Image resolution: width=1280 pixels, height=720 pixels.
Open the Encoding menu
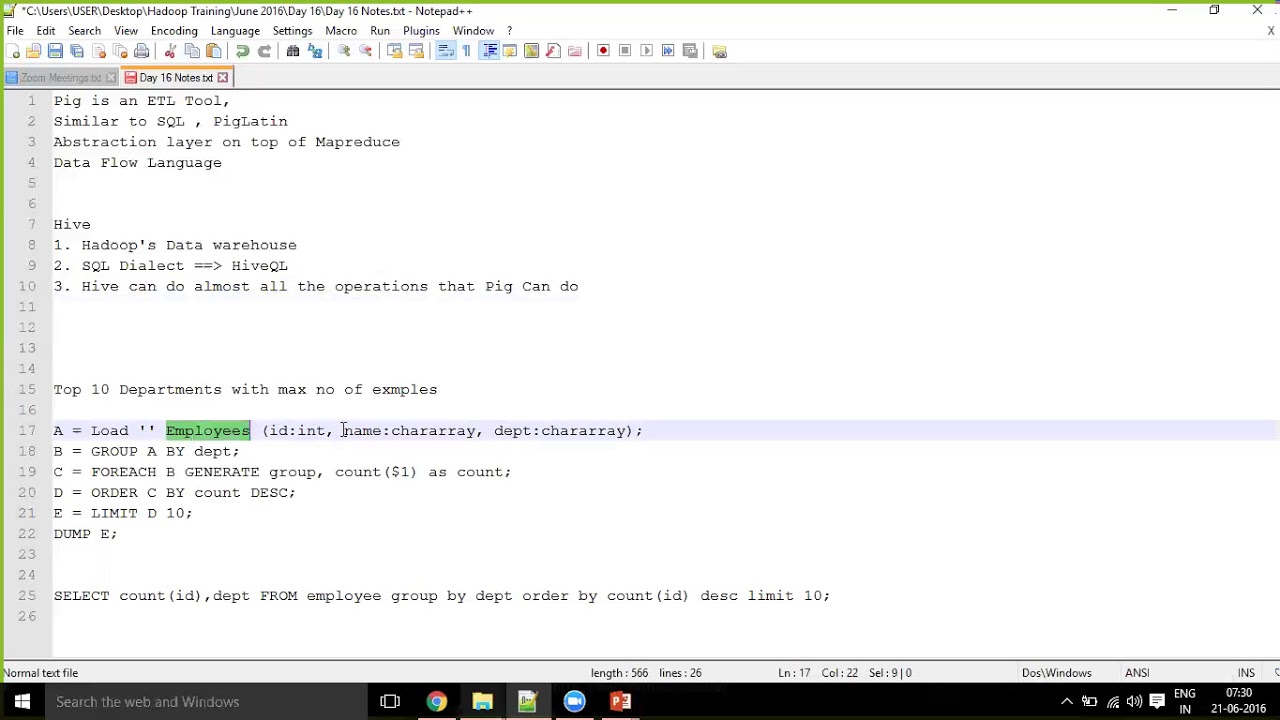point(174,31)
